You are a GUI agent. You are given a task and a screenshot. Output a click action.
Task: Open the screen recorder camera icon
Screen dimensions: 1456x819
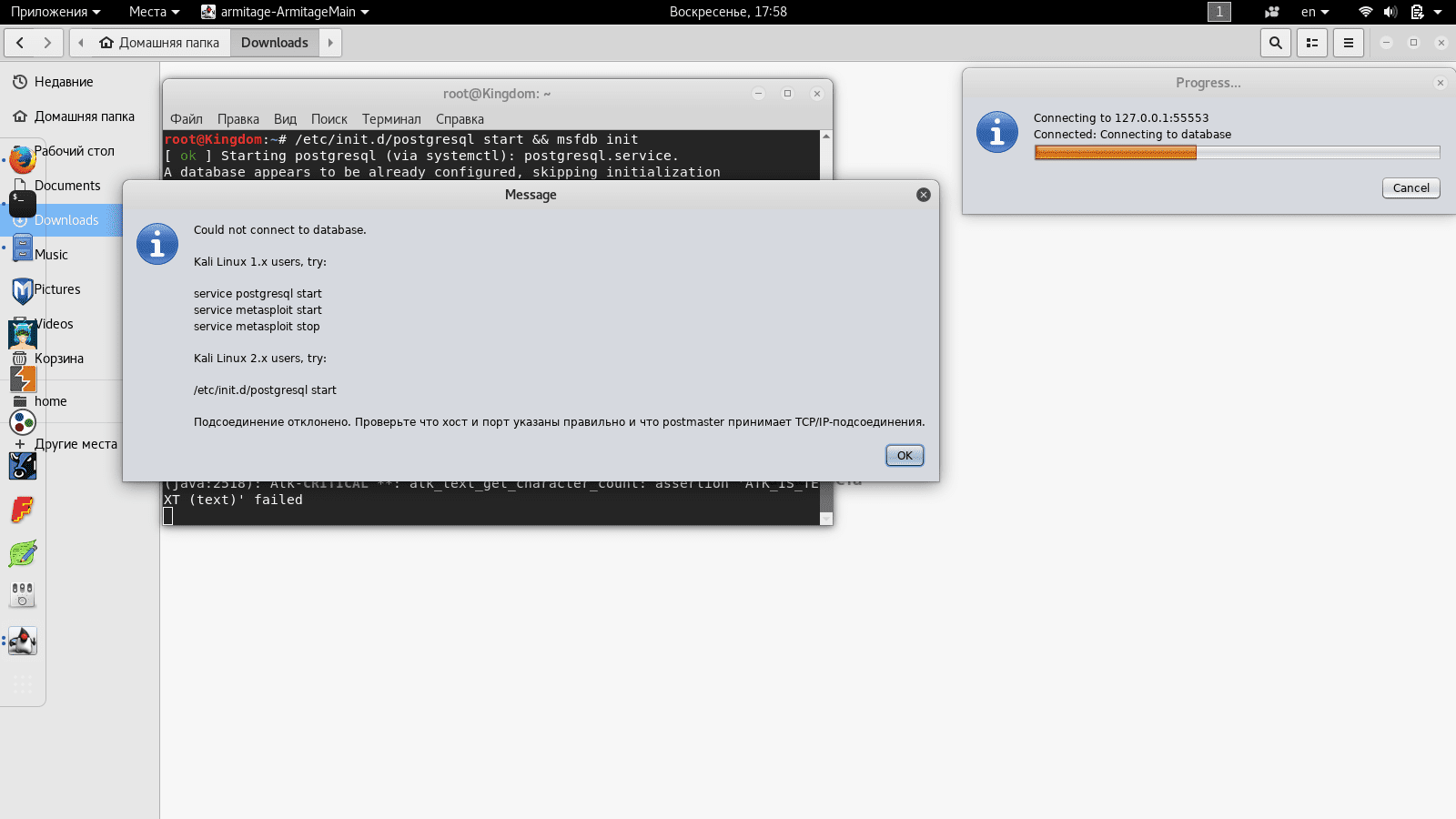point(1272,12)
